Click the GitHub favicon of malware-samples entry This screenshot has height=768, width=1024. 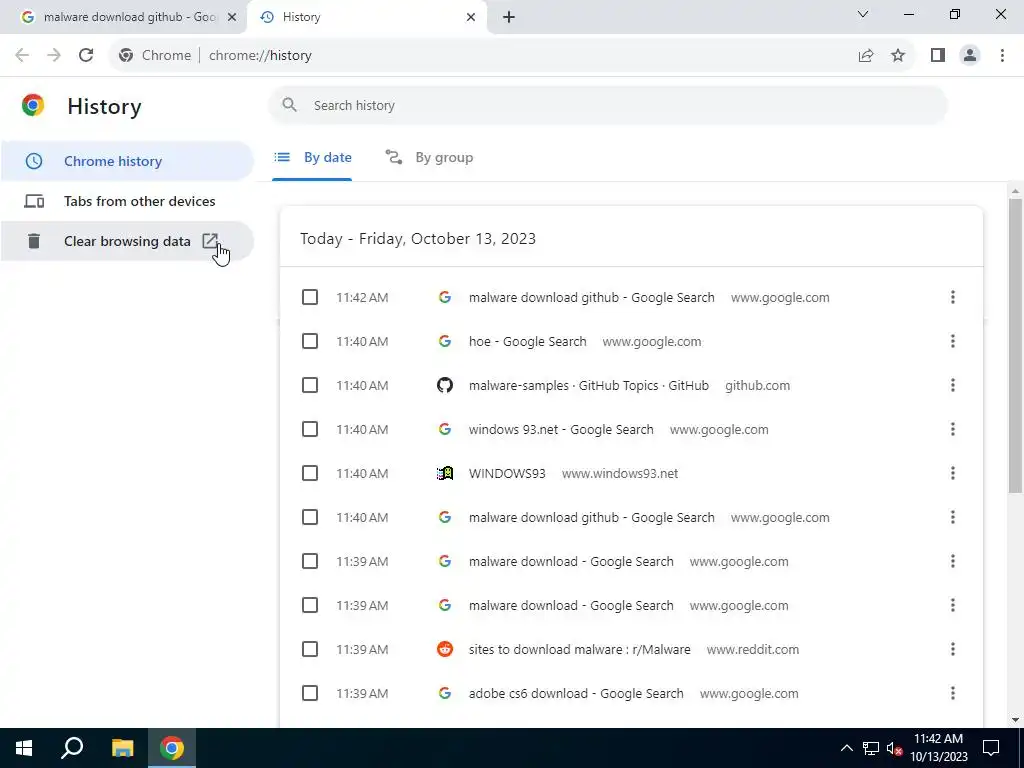445,385
